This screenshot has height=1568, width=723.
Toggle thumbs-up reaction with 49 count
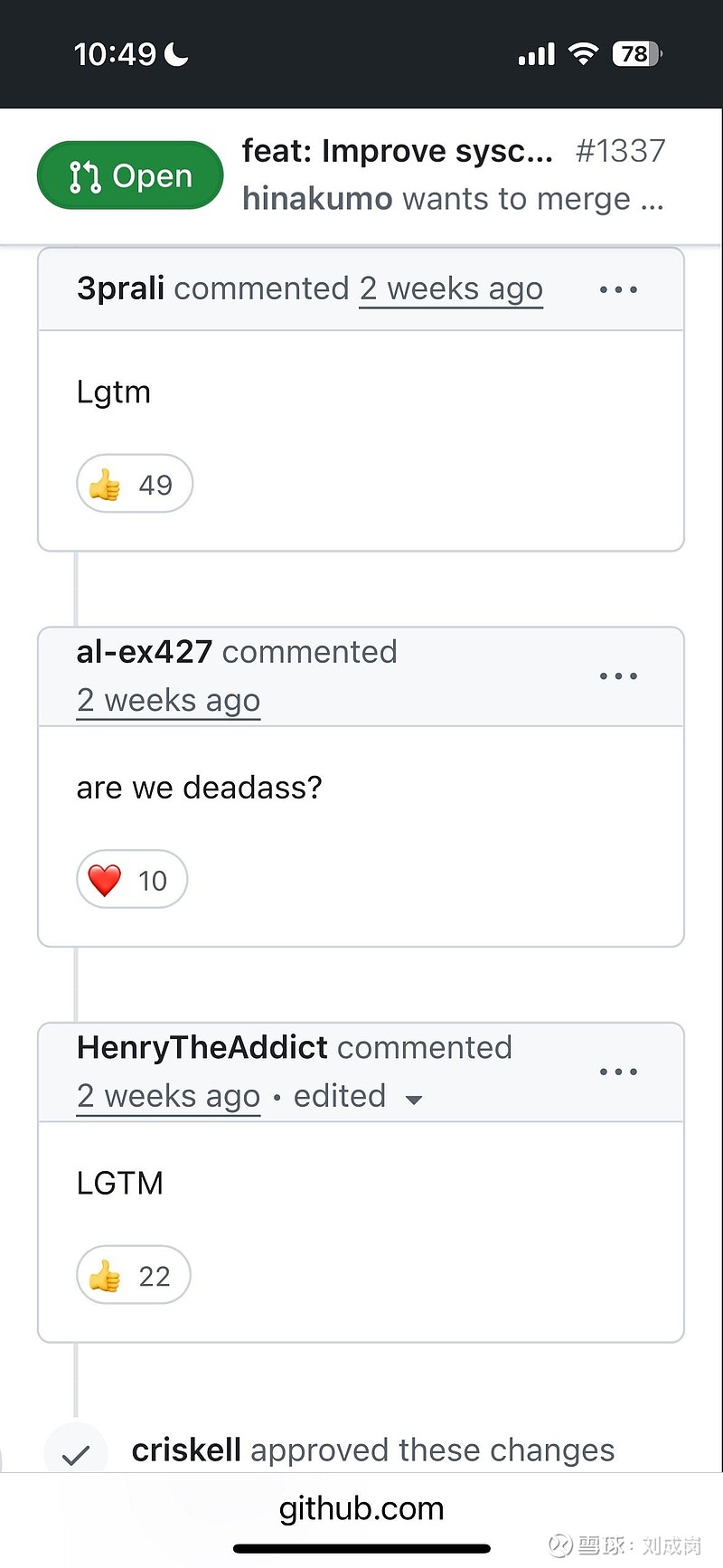pos(135,485)
